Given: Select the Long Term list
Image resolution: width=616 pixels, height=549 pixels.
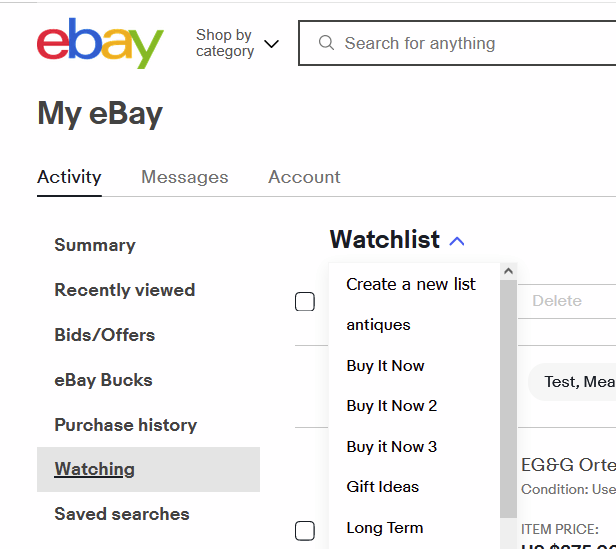Looking at the screenshot, I should coord(385,528).
